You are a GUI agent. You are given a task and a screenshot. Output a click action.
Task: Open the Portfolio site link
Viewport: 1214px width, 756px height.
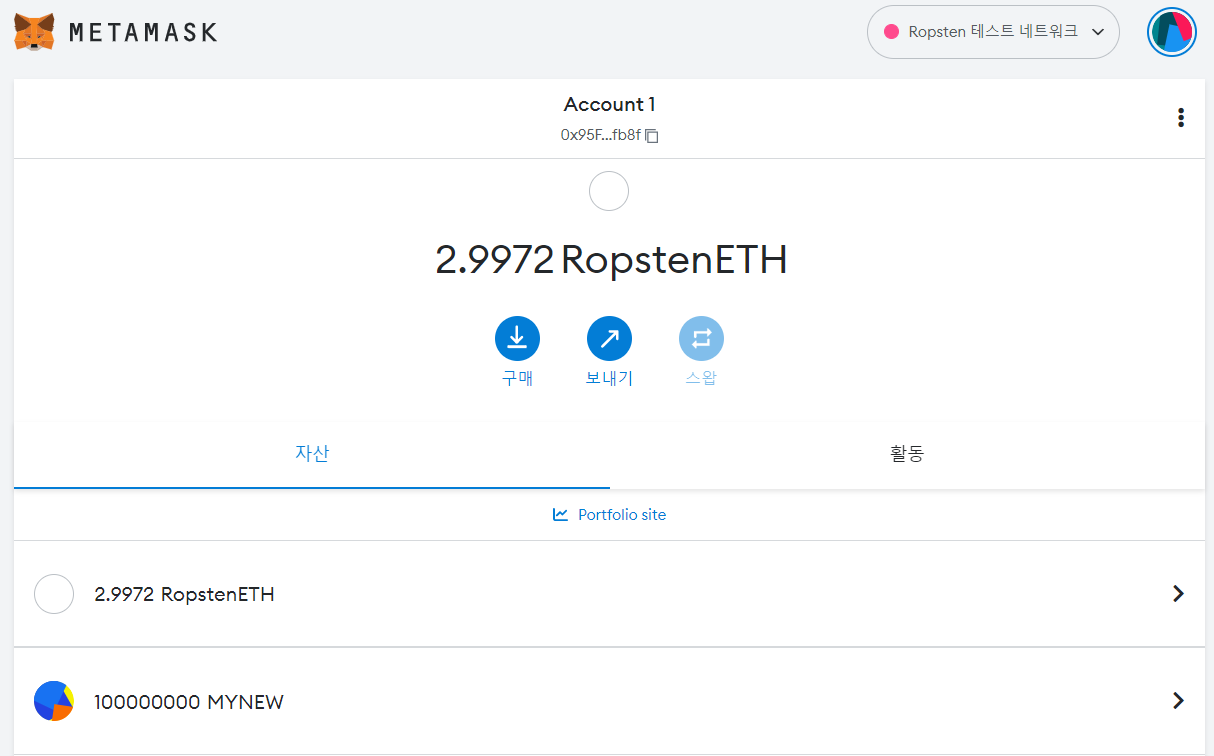[x=609, y=515]
